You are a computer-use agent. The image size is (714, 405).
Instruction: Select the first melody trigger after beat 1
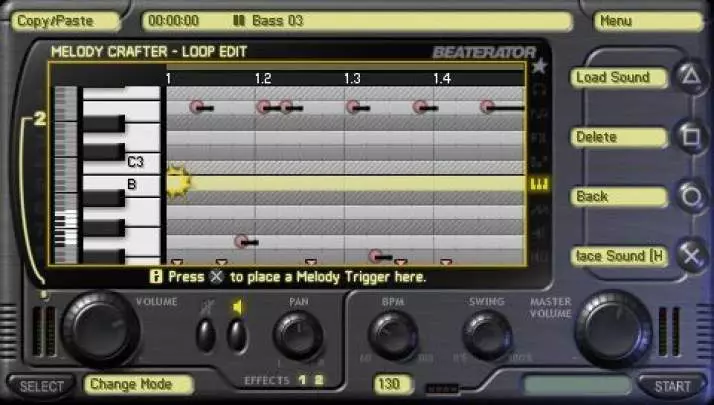pos(200,108)
